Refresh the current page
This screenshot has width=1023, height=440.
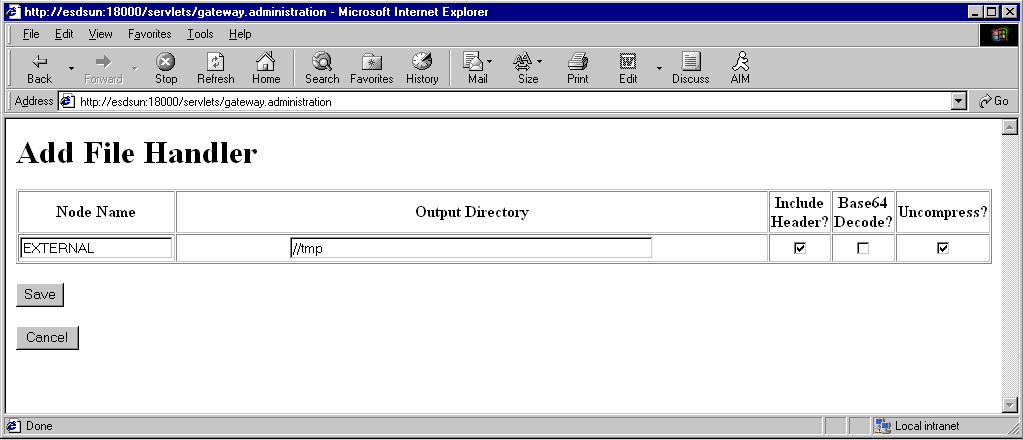click(215, 68)
